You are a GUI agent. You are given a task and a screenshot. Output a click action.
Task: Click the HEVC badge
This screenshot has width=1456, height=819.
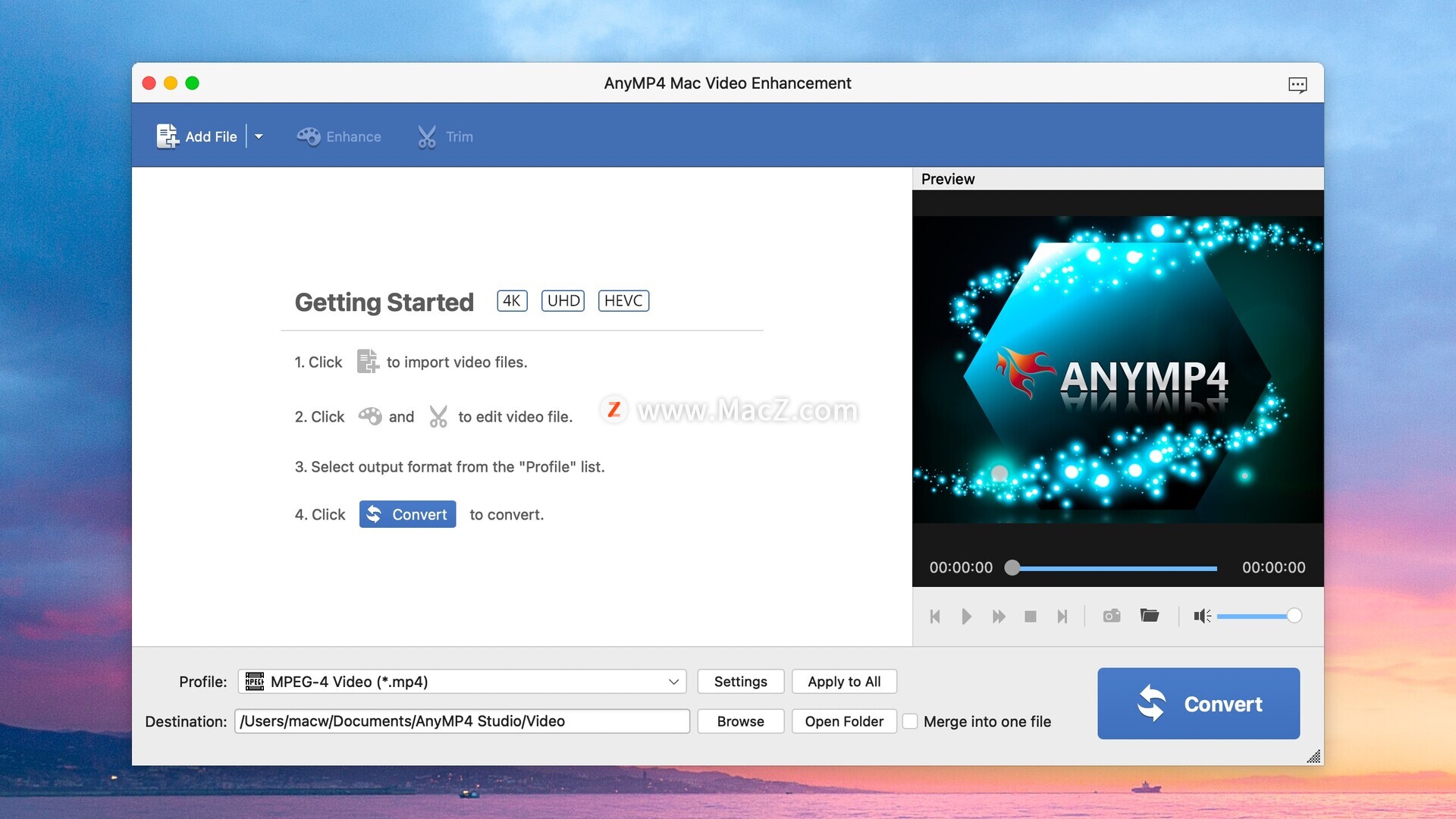point(623,301)
